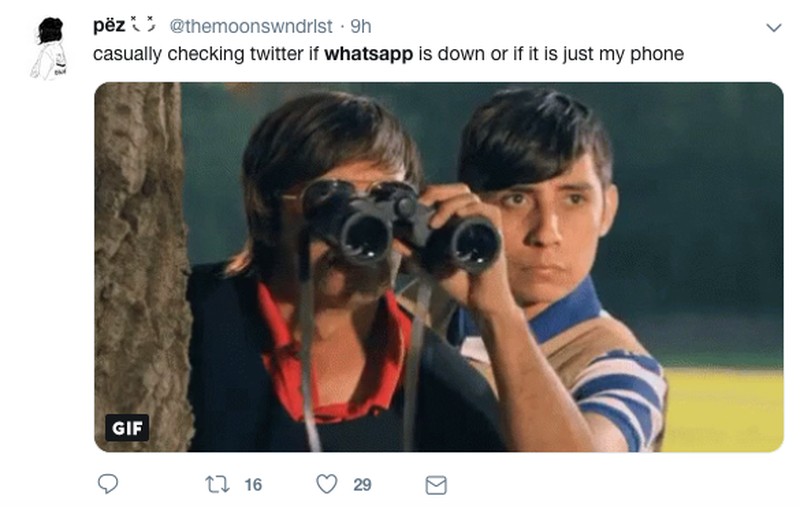Click the bold whatsapp keyword in tweet
The height and width of the screenshot is (507, 800).
click(x=368, y=54)
